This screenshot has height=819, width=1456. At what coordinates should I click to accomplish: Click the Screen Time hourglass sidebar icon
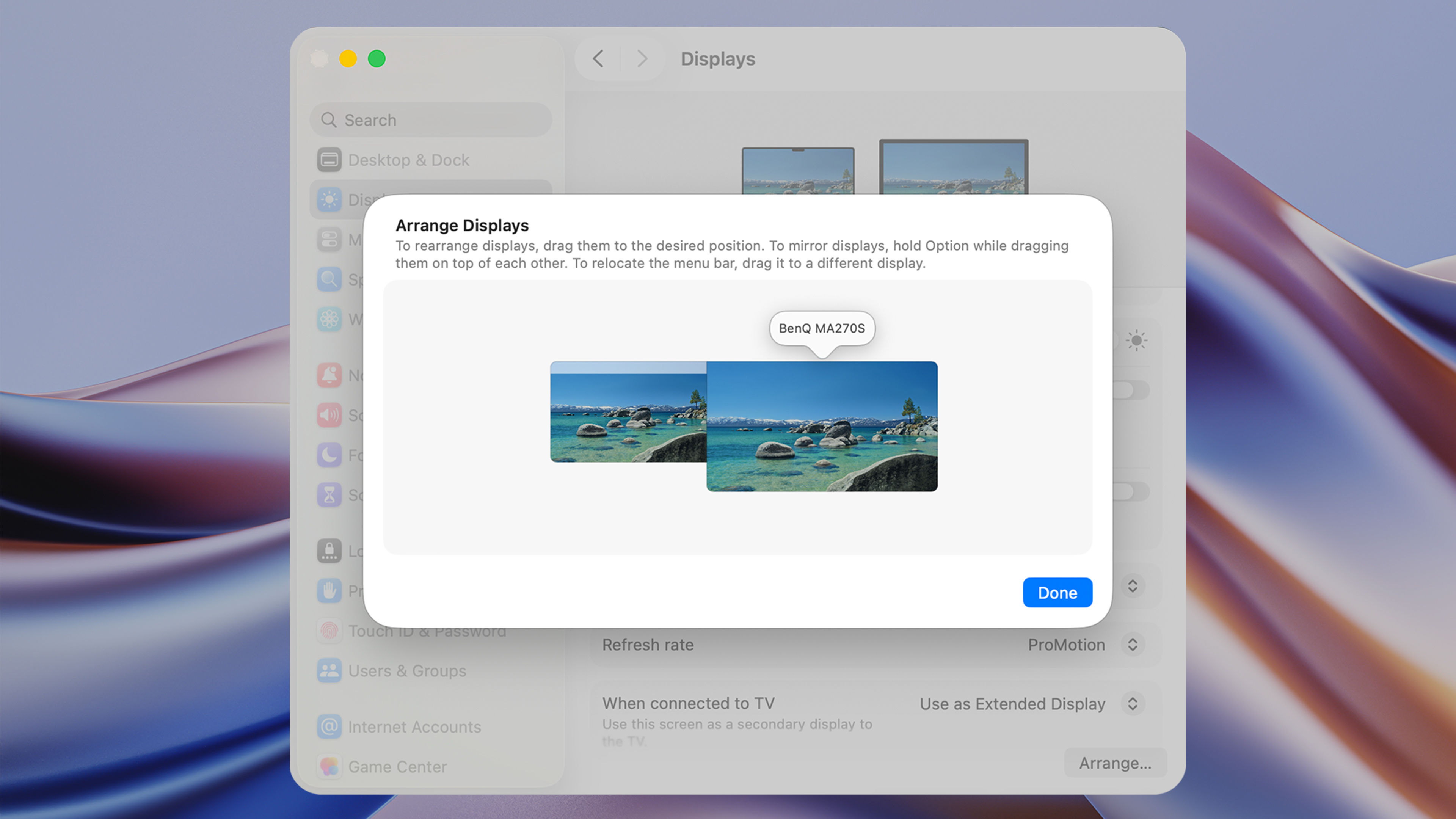tap(329, 494)
